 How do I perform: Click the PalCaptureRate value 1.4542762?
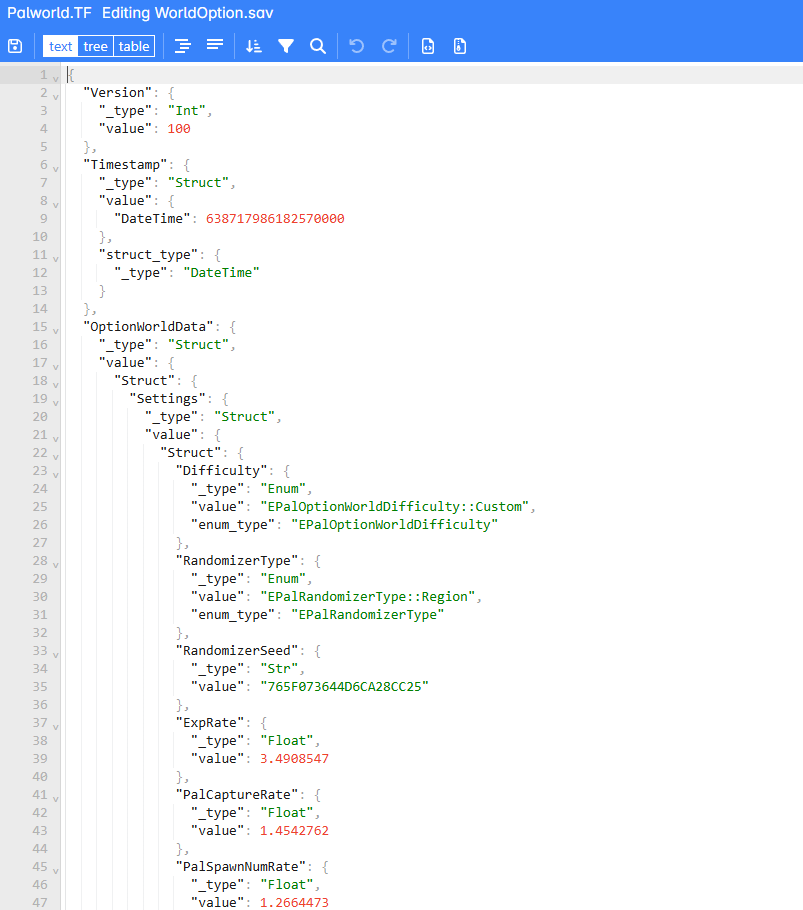pos(294,830)
